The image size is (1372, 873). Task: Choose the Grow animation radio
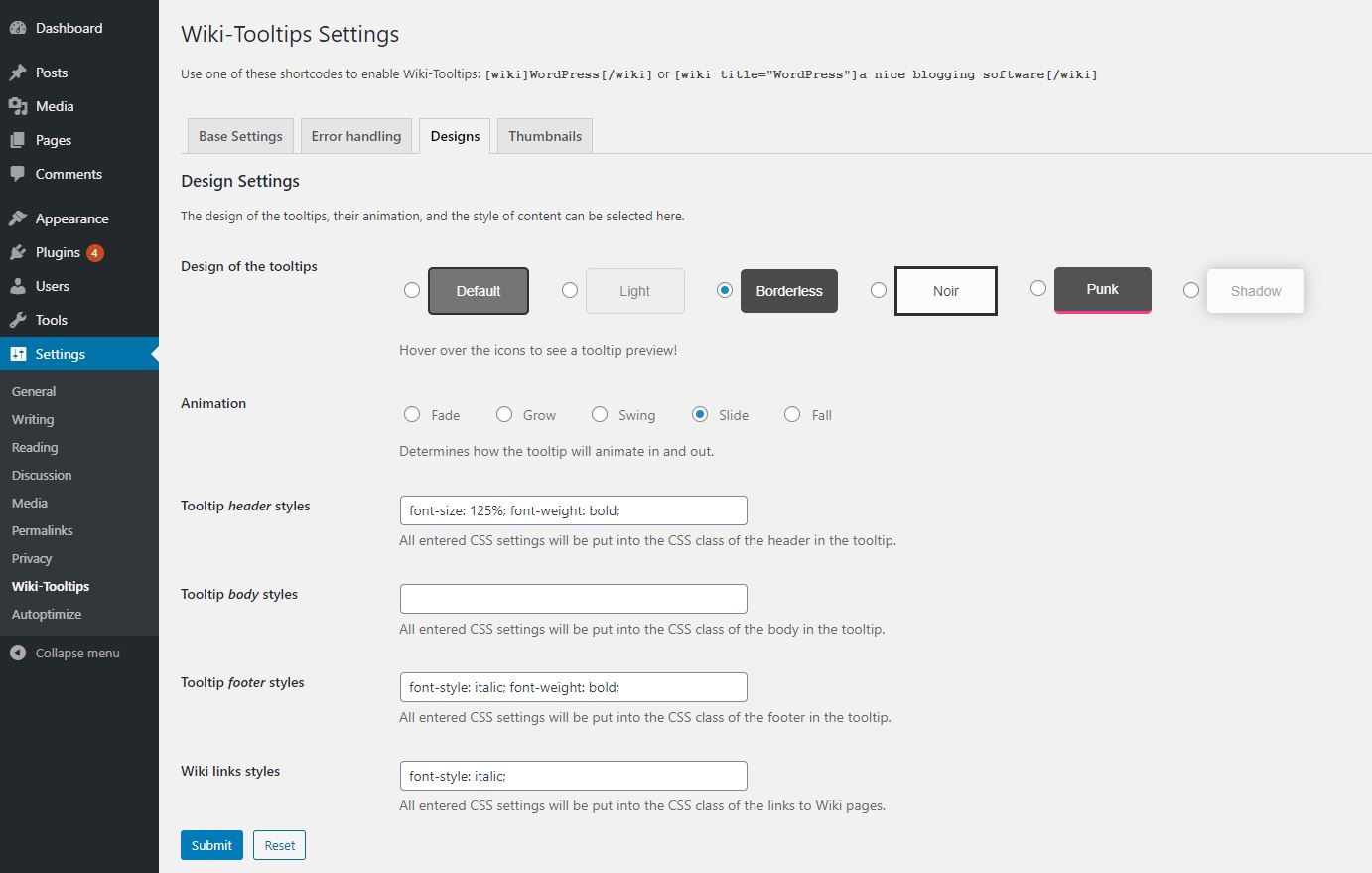[504, 414]
